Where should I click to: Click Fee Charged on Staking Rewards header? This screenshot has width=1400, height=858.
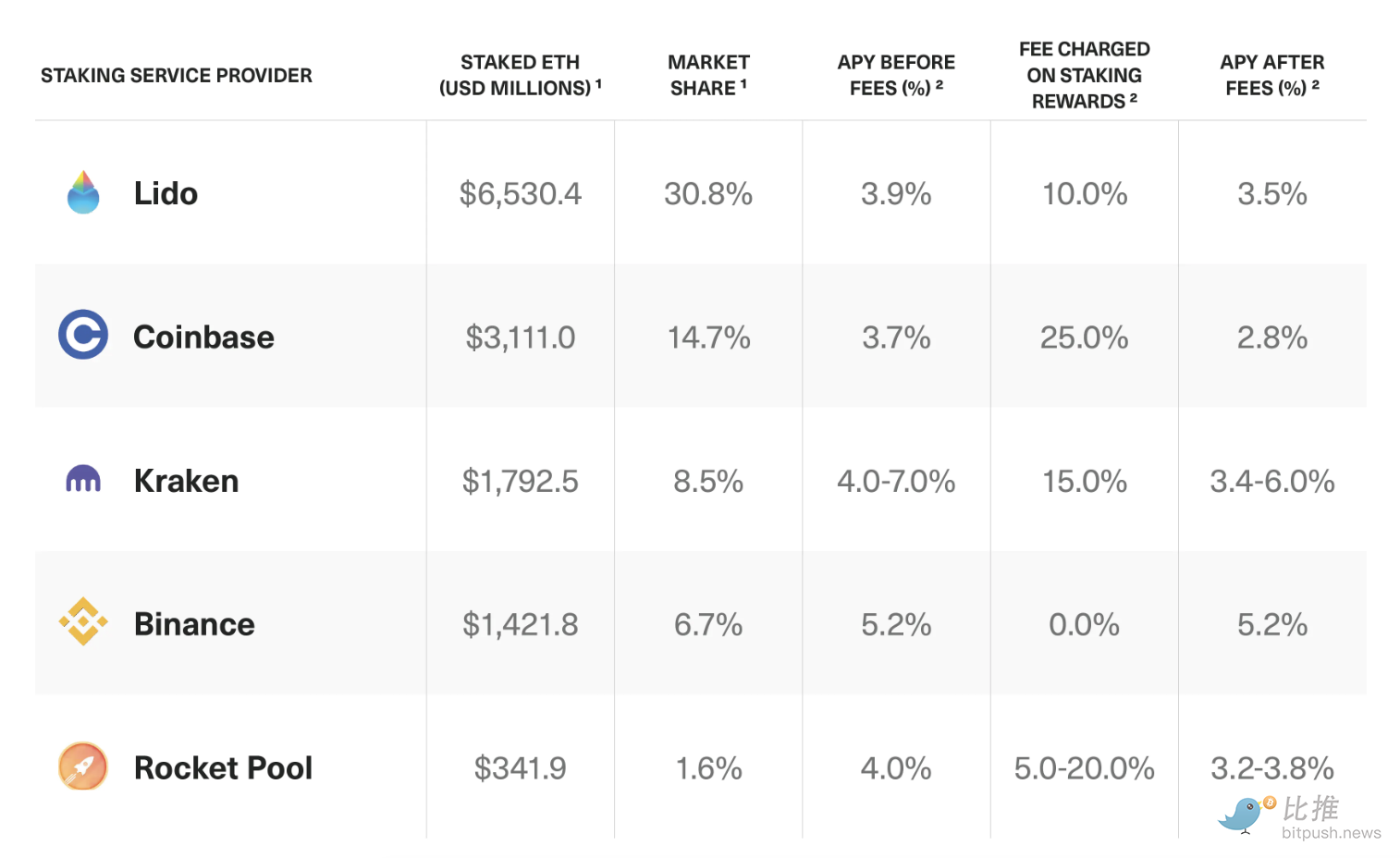pos(1084,75)
